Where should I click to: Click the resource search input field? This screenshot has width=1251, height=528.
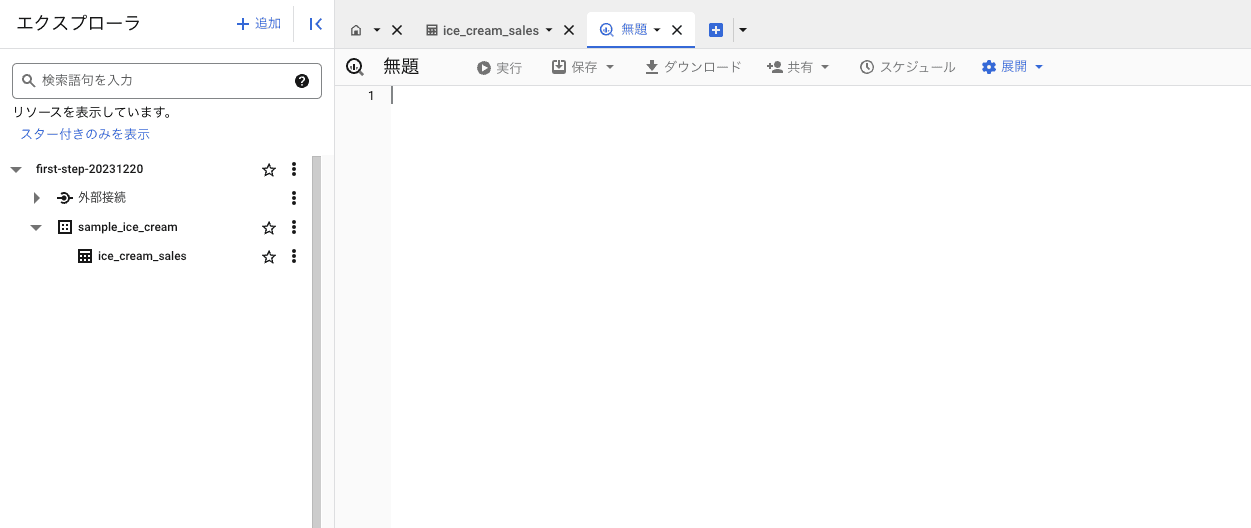[160, 81]
